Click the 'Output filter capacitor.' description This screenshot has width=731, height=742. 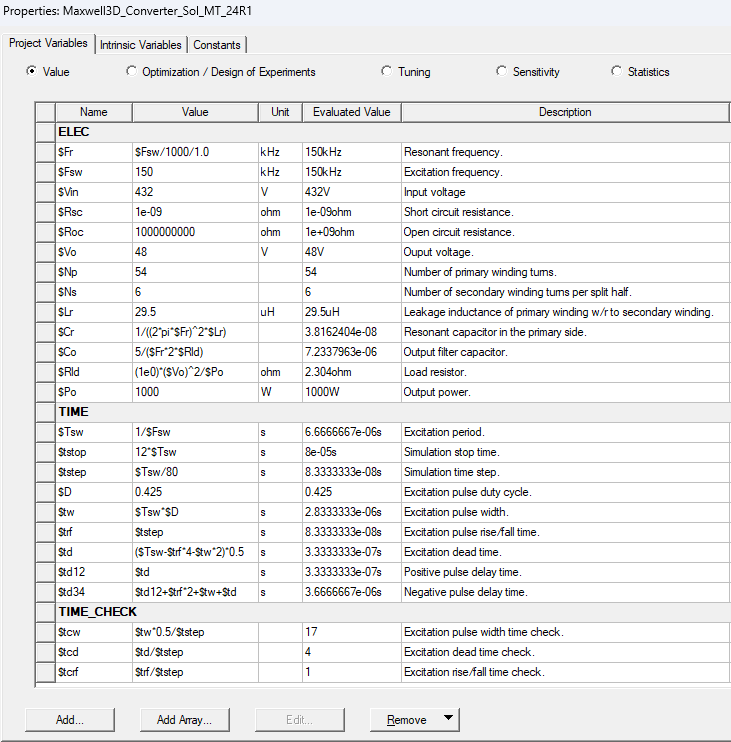(x=455, y=352)
